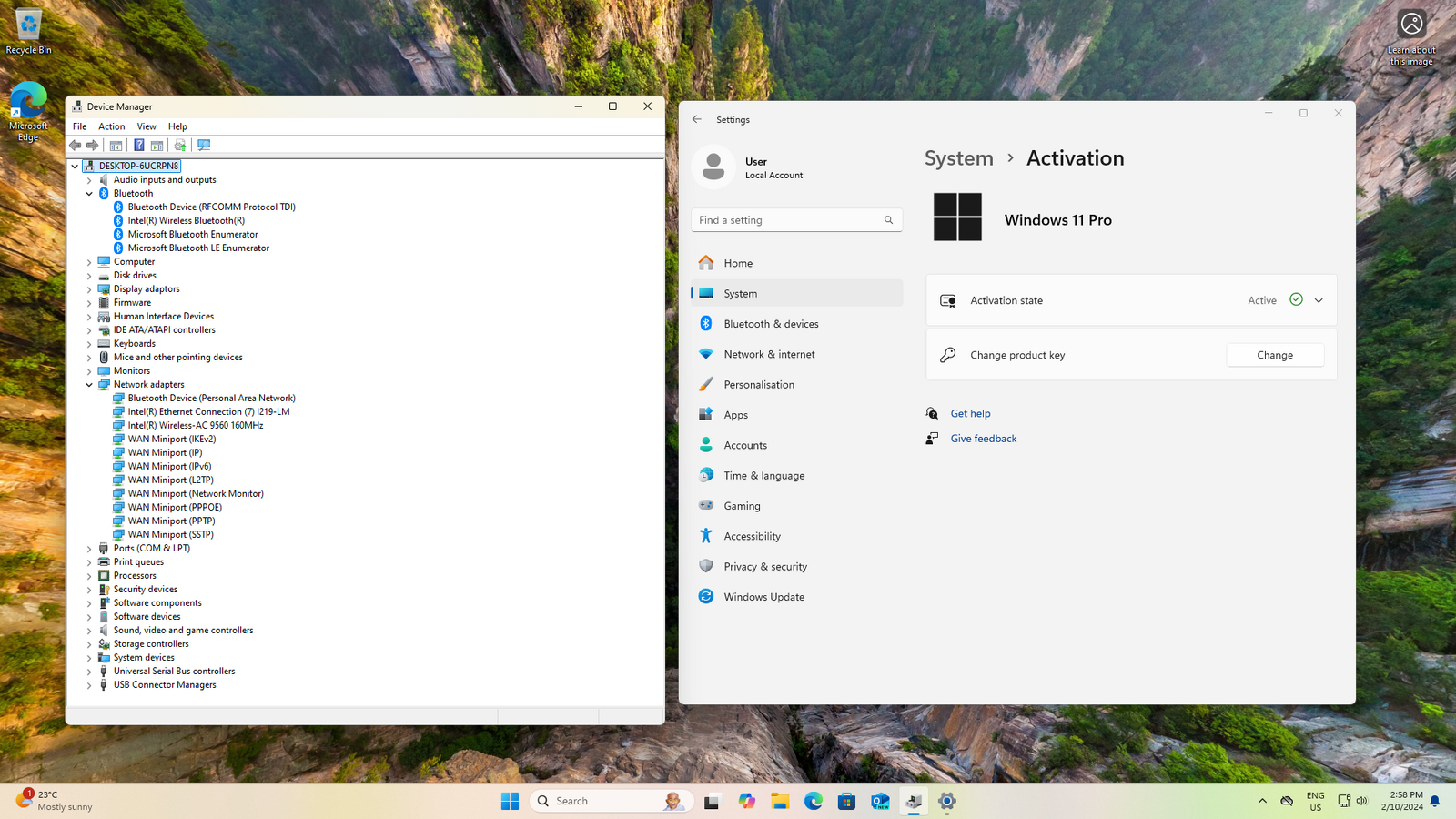Open Time & language settings
The height and width of the screenshot is (819, 1456).
[796, 475]
